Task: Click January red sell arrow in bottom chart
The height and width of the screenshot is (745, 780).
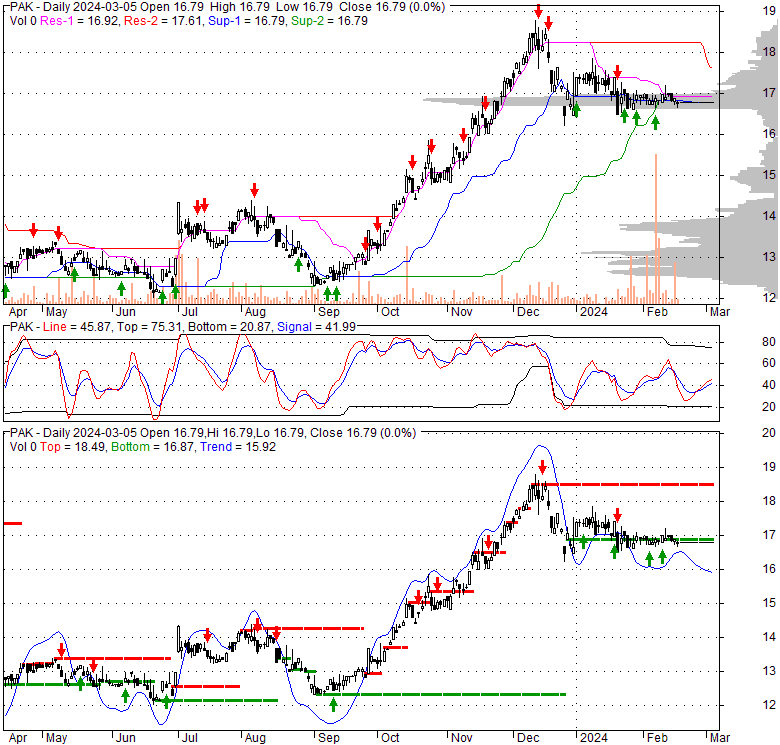Action: point(617,514)
